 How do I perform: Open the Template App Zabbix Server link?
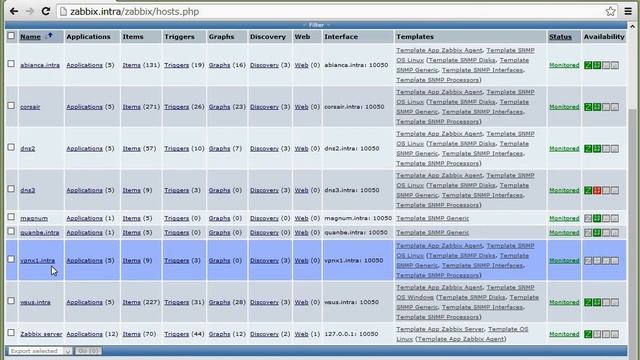pyautogui.click(x=440, y=329)
